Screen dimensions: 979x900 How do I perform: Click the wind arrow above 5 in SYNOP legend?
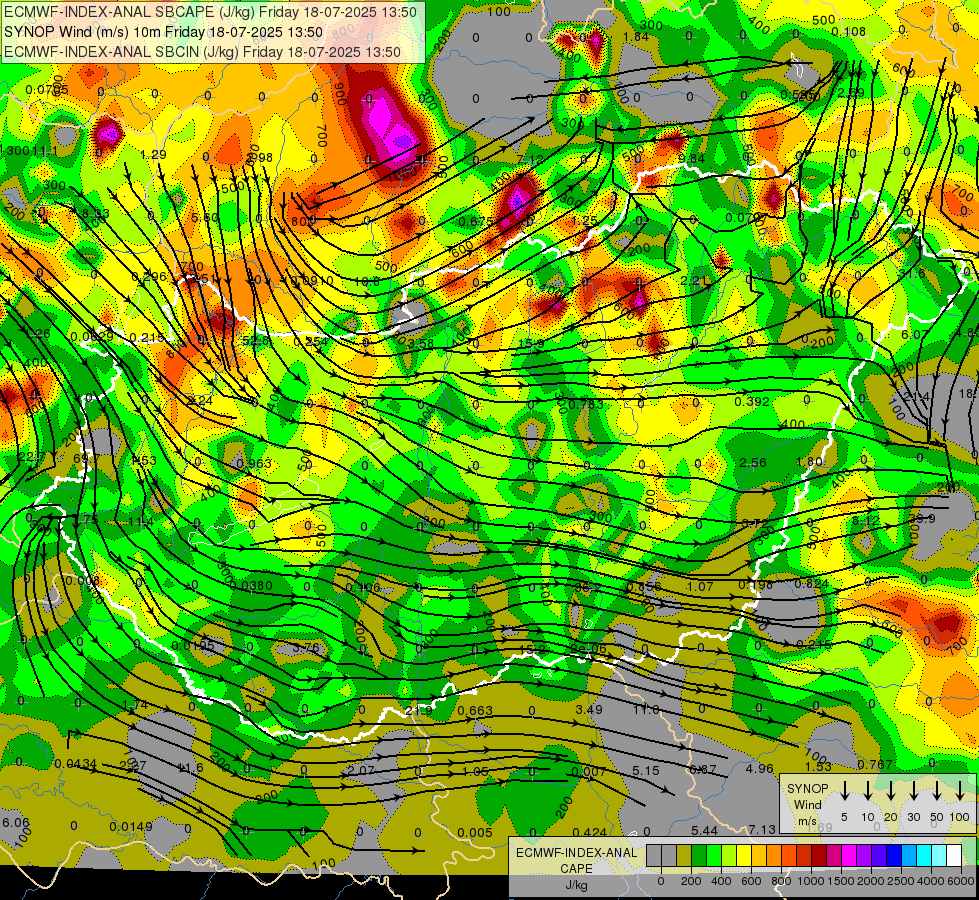[x=844, y=791]
